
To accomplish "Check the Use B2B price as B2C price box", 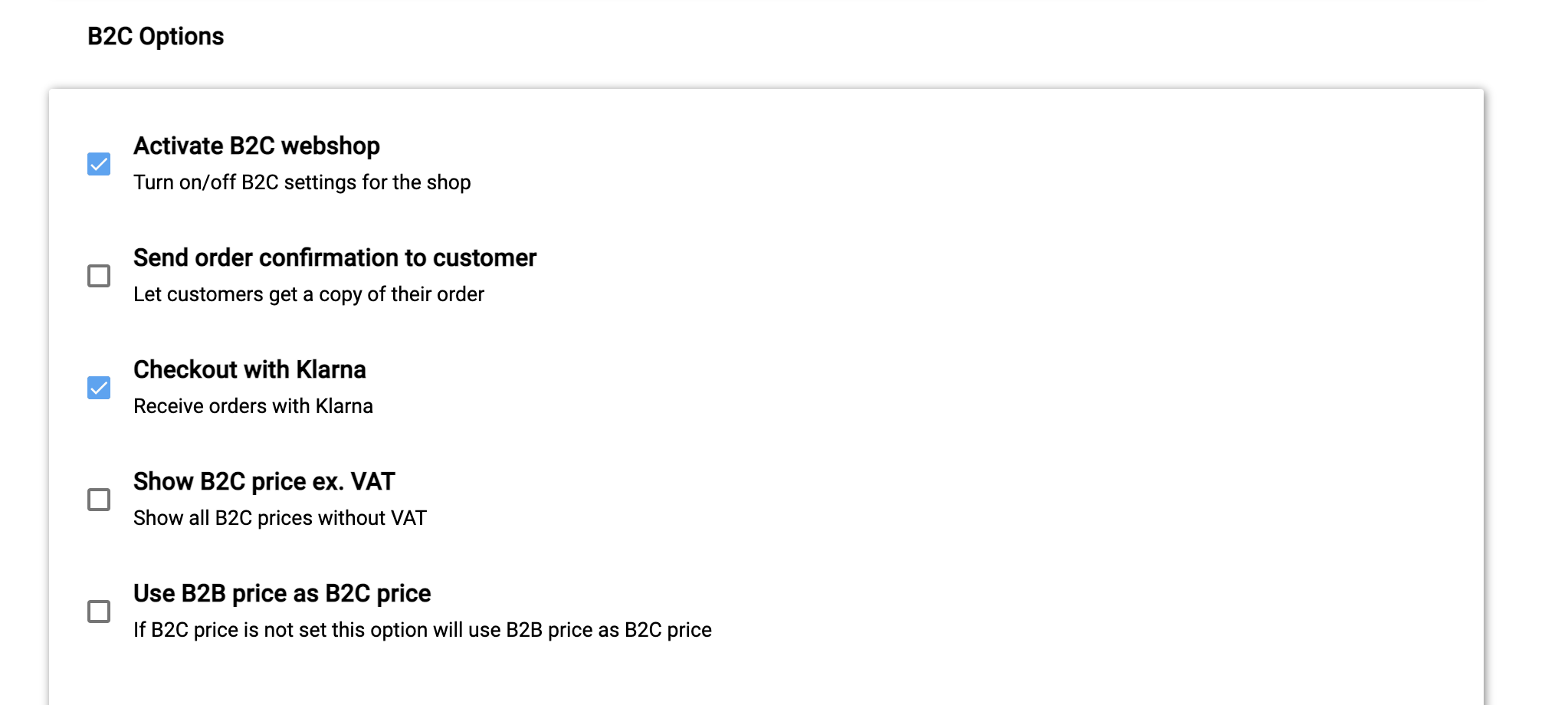I will coord(99,612).
